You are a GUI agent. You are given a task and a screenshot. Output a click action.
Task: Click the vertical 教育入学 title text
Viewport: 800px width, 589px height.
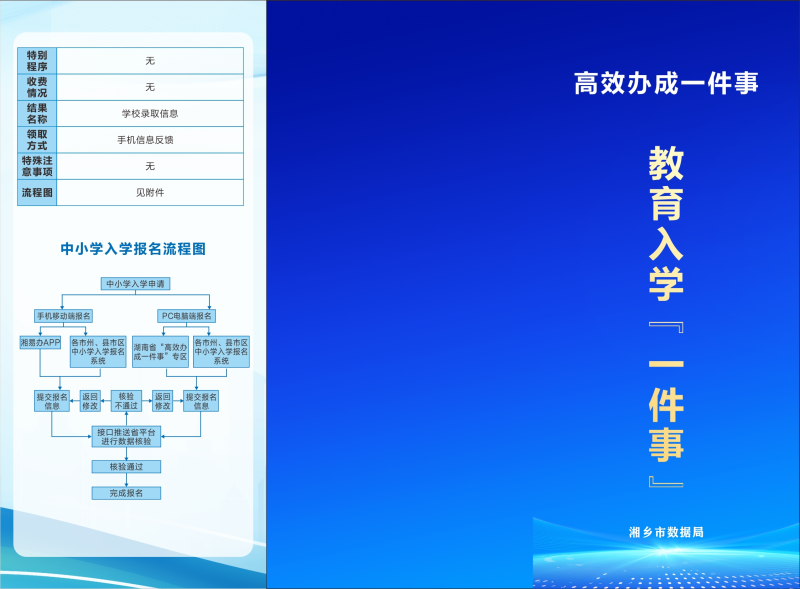(666, 225)
